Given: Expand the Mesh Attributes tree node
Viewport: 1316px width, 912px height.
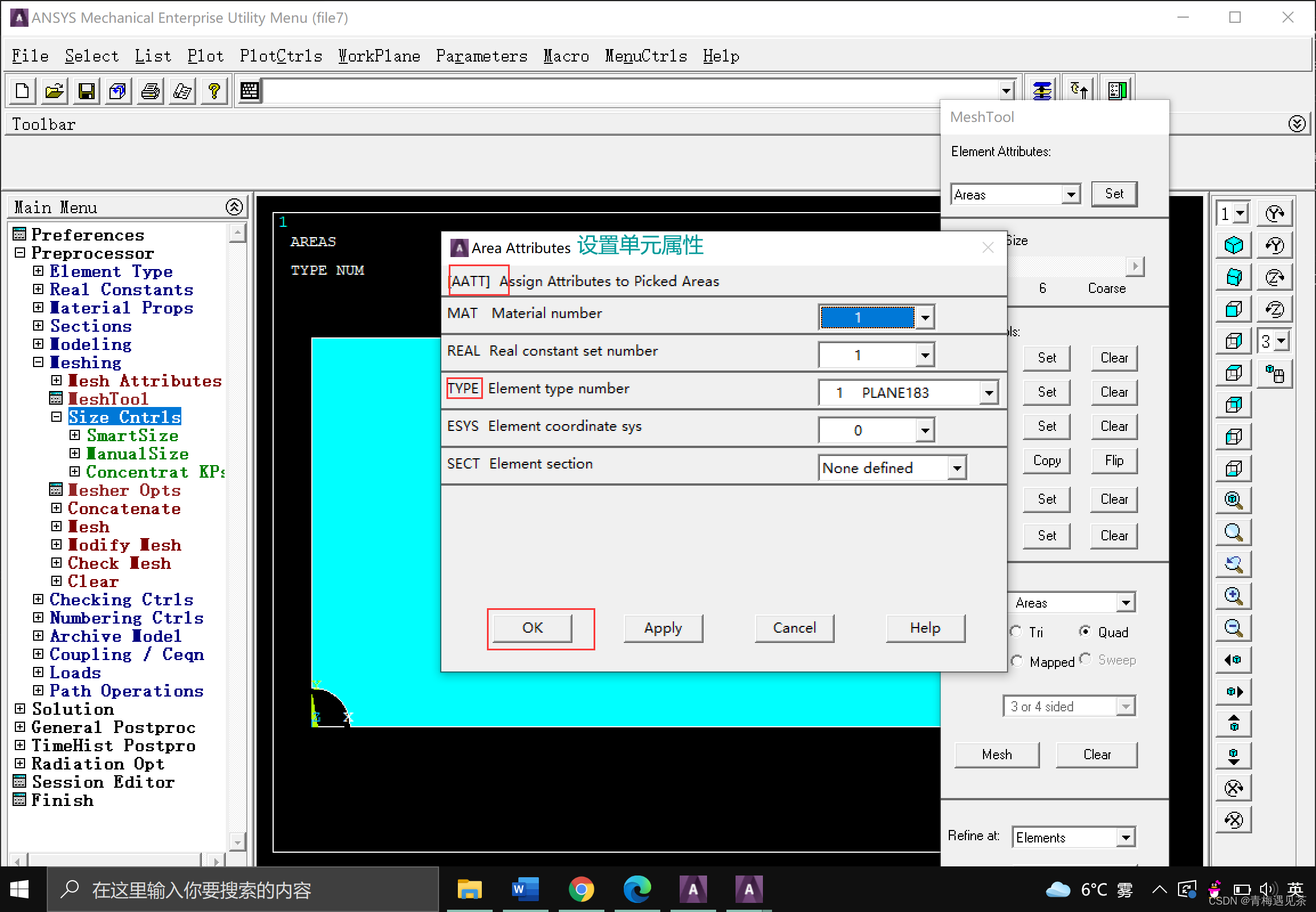Looking at the screenshot, I should click(x=56, y=381).
